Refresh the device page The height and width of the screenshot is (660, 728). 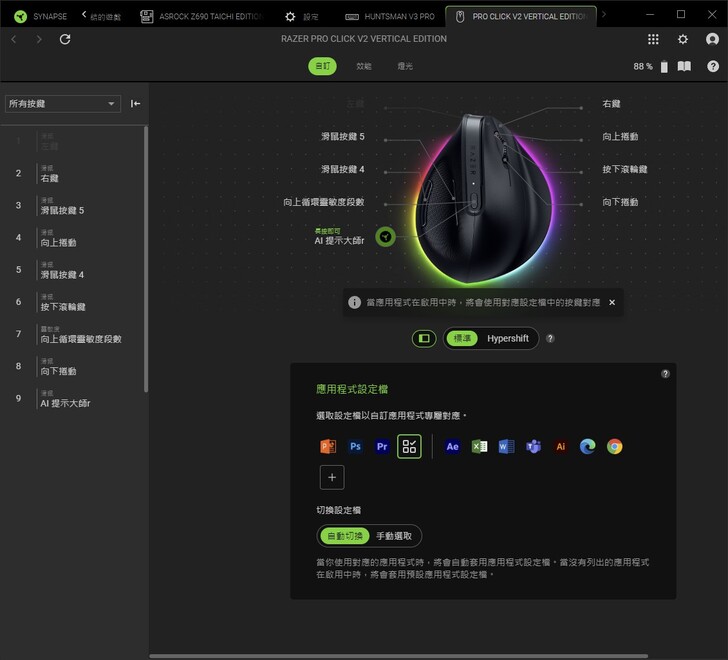[x=65, y=39]
